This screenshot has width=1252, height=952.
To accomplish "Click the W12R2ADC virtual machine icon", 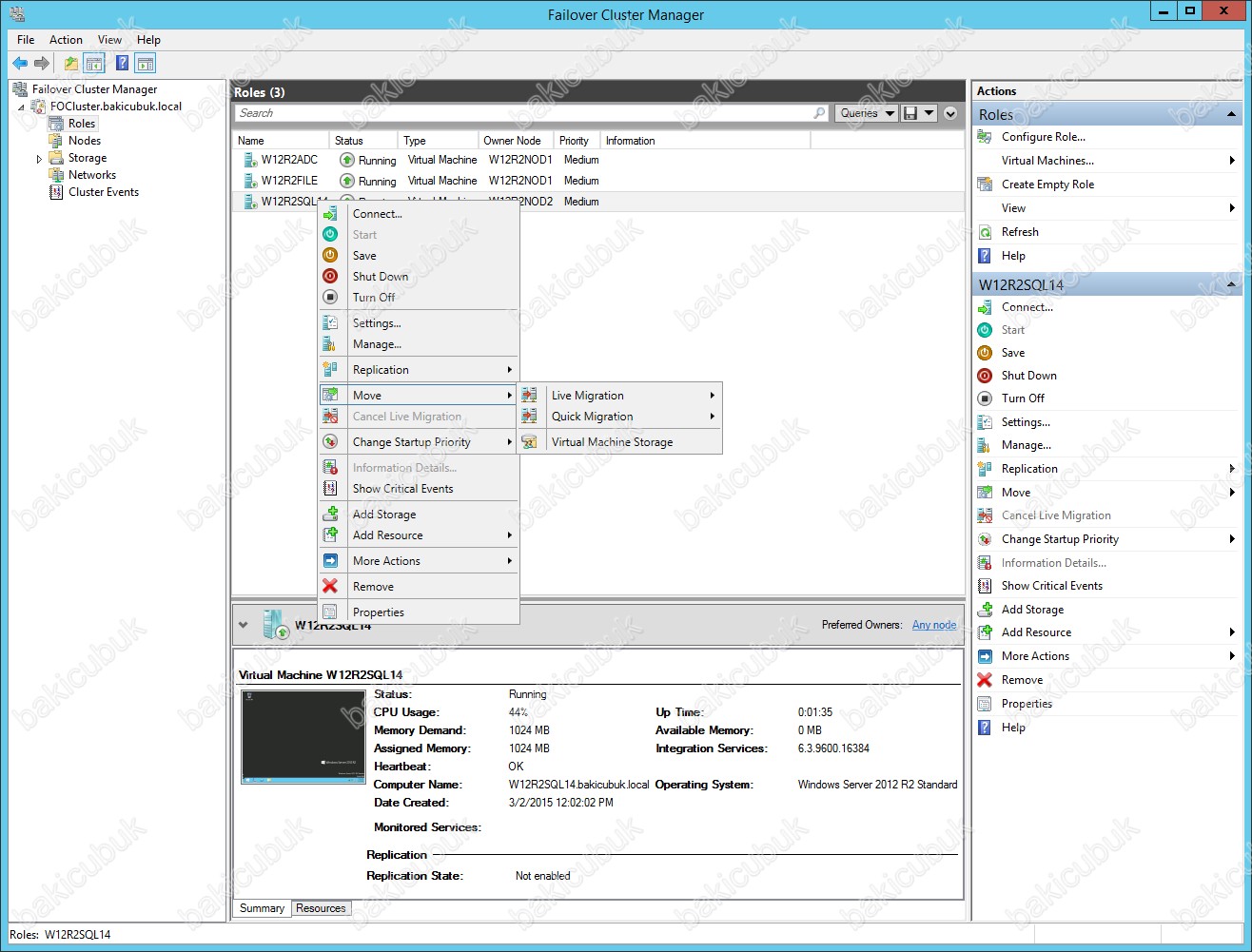I will pos(250,160).
